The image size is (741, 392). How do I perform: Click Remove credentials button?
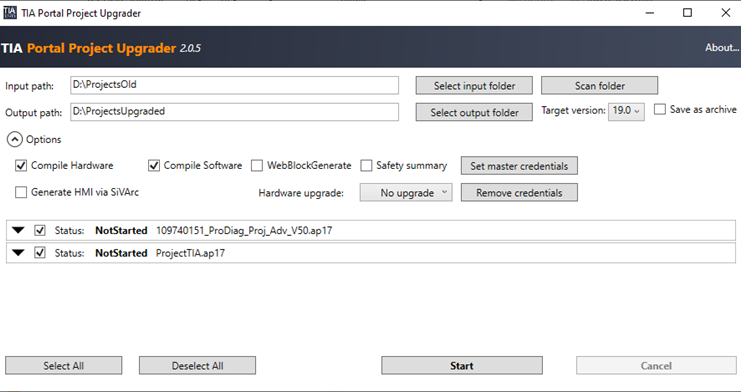[519, 192]
